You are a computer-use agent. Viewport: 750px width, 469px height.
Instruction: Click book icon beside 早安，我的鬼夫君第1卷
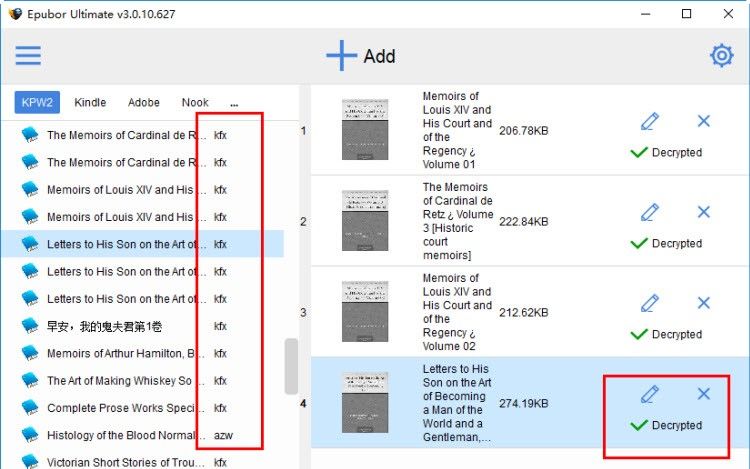(30, 326)
